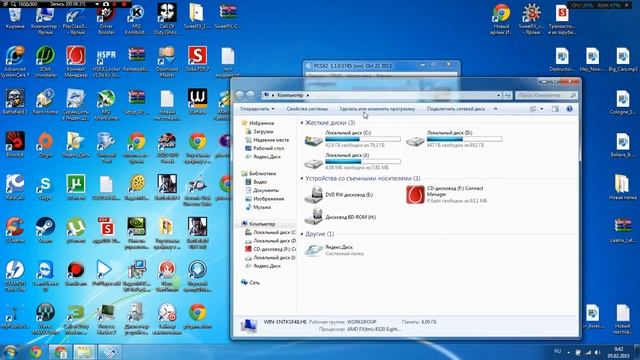Open IObit Uninstaller desktop shortcut
Screen dimensions: 640x360
(45, 62)
